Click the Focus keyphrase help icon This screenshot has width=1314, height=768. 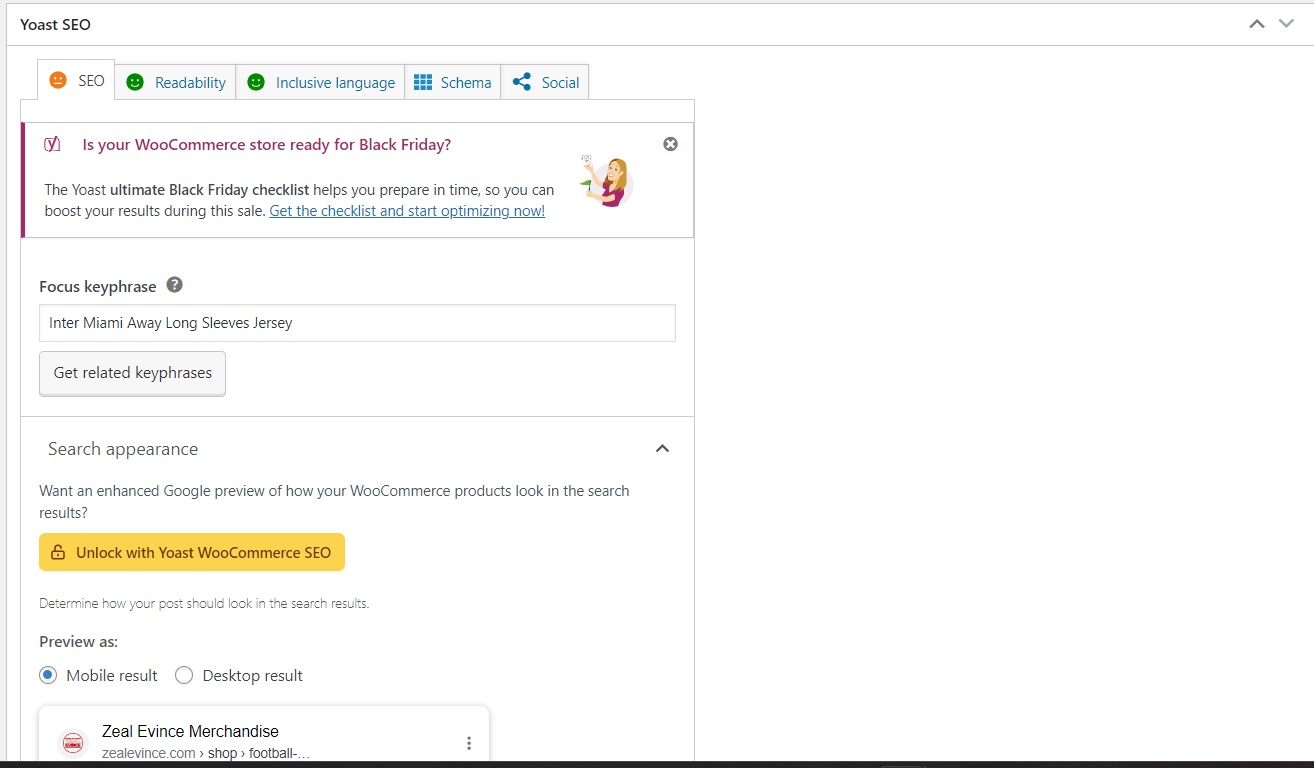point(174,285)
